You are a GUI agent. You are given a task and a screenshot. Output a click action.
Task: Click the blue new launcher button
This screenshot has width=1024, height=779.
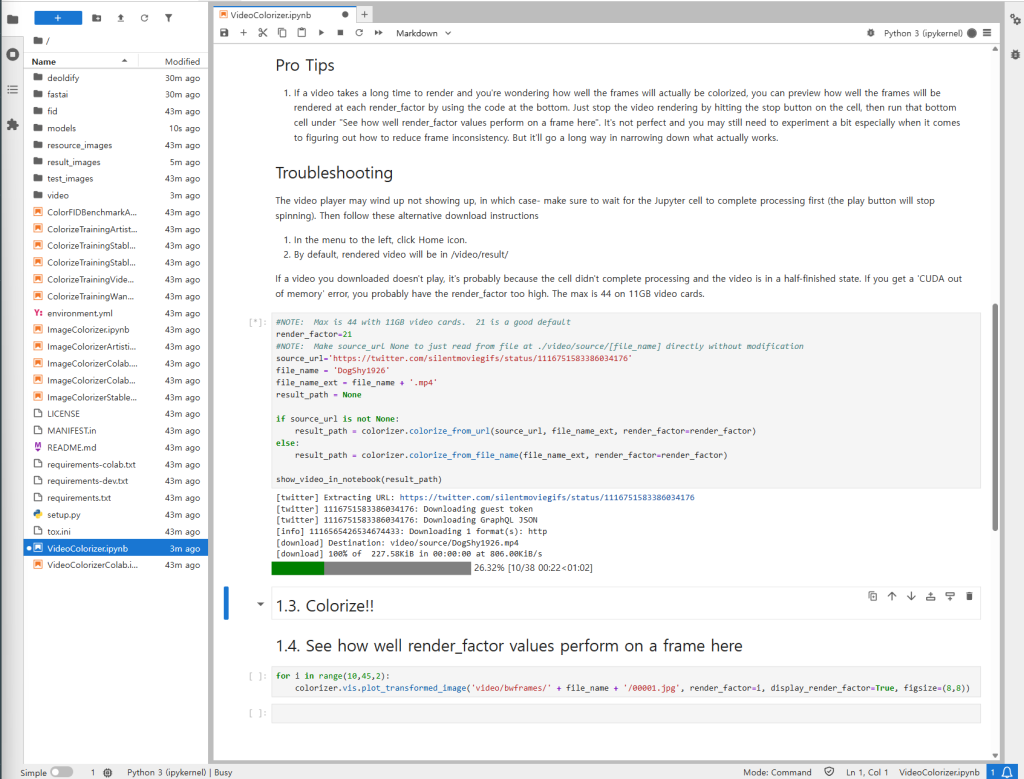tap(58, 18)
